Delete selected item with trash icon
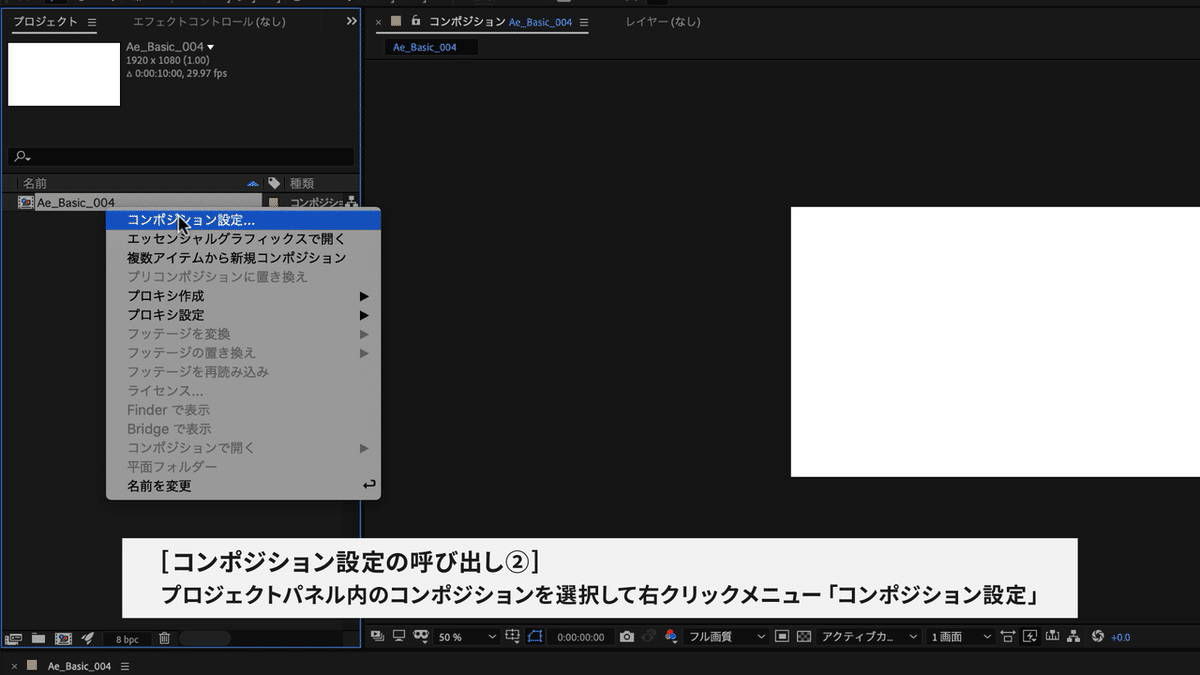Viewport: 1200px width, 675px height. (x=165, y=638)
